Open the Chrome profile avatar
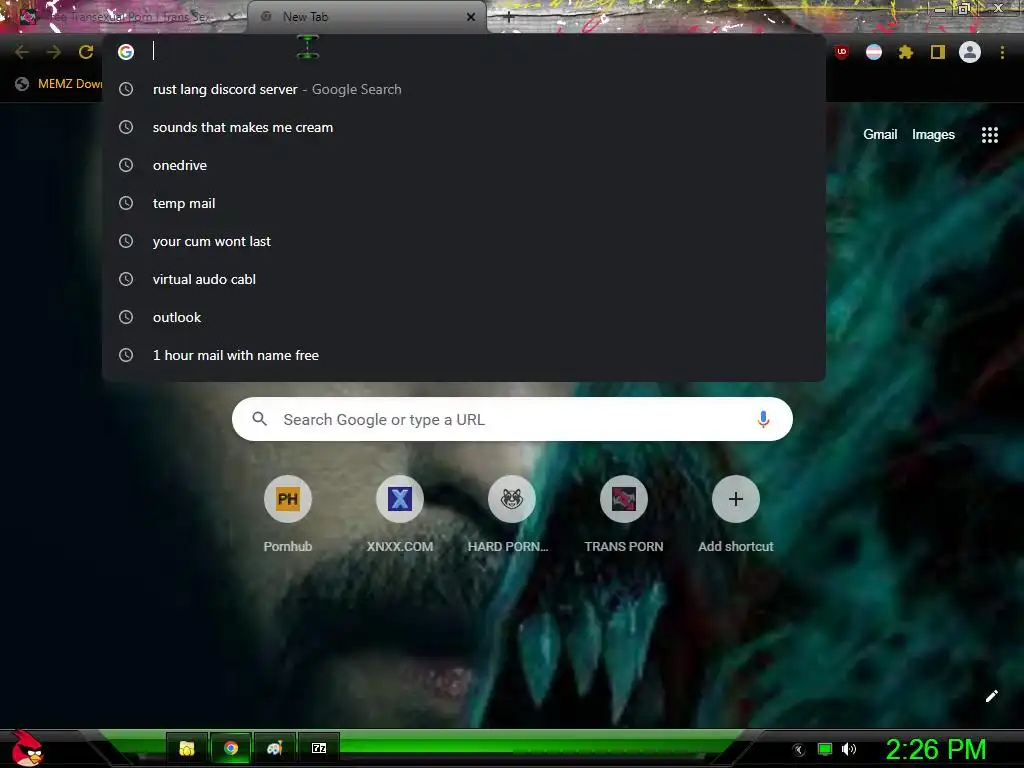1024x768 pixels. coord(970,52)
